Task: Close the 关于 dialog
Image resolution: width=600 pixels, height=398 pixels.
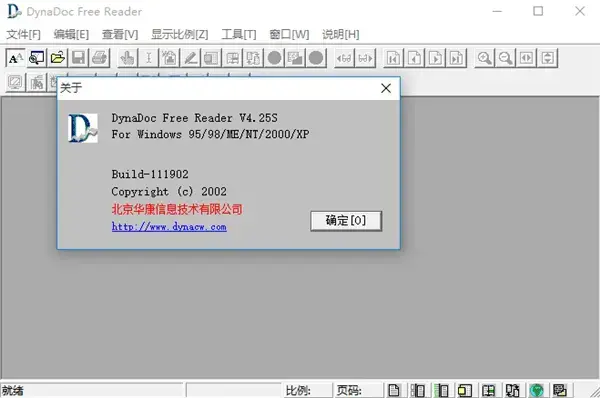Action: 386,88
